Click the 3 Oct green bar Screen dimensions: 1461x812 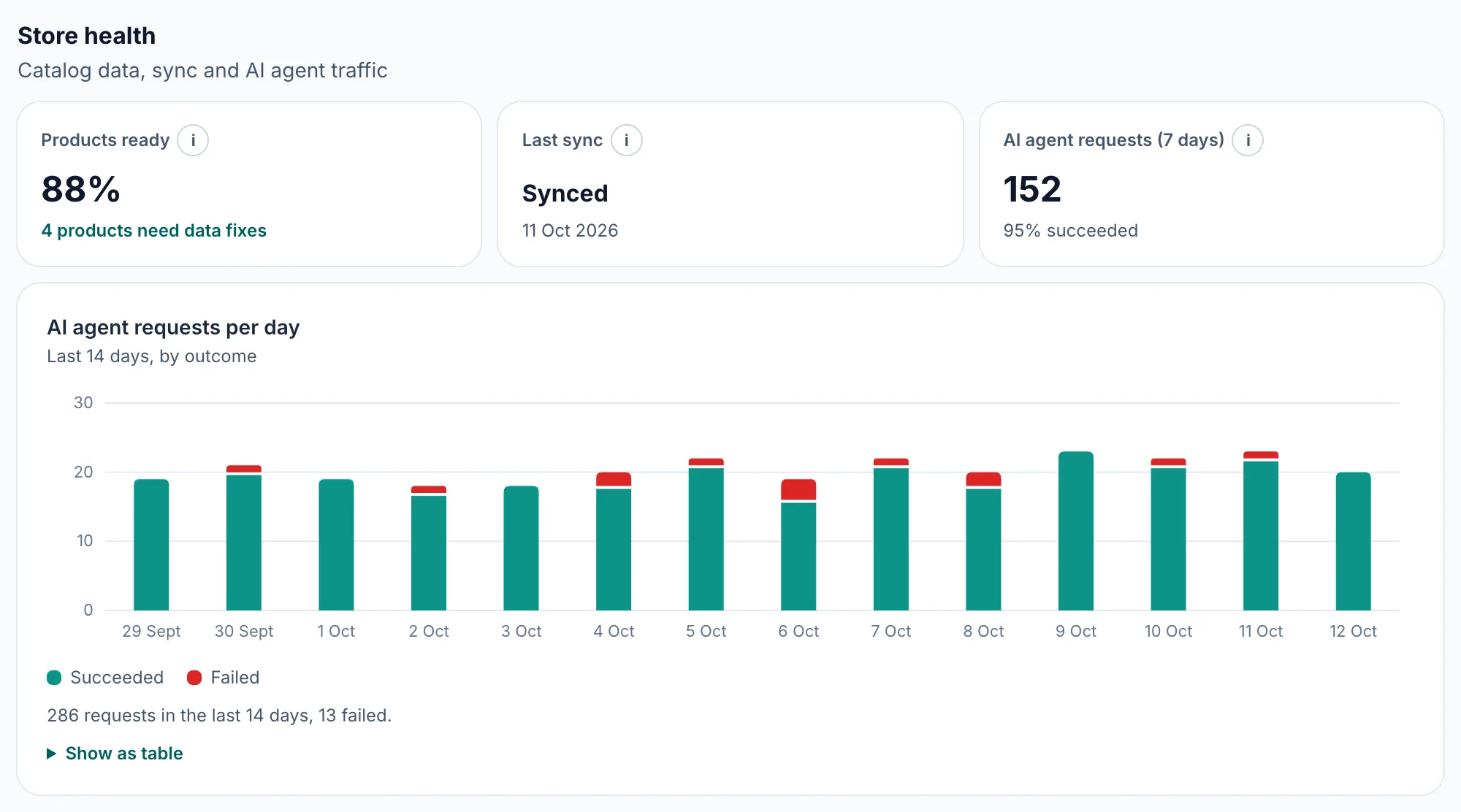521,548
